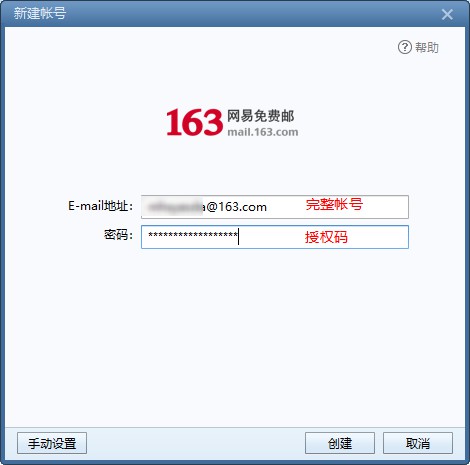Screen dimensions: 470x465
Task: Focus the 密码 password input field
Action: point(275,237)
